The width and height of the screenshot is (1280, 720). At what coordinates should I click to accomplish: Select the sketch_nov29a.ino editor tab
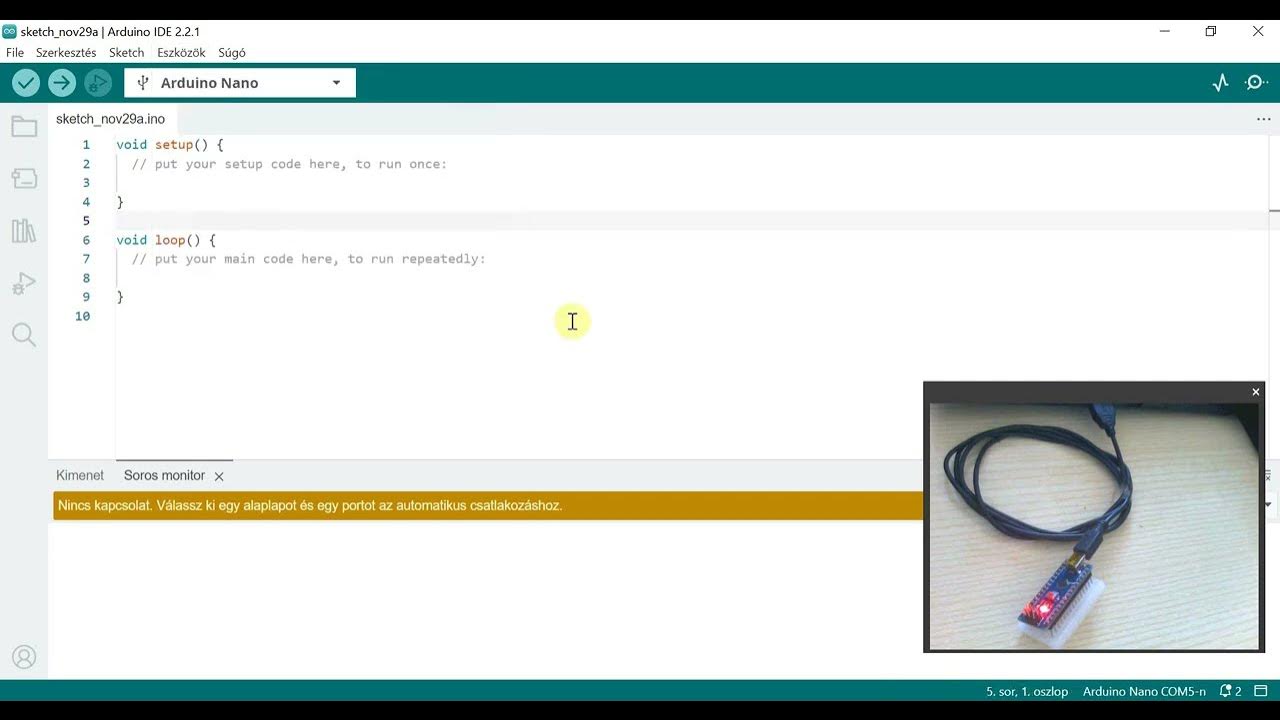coord(110,119)
